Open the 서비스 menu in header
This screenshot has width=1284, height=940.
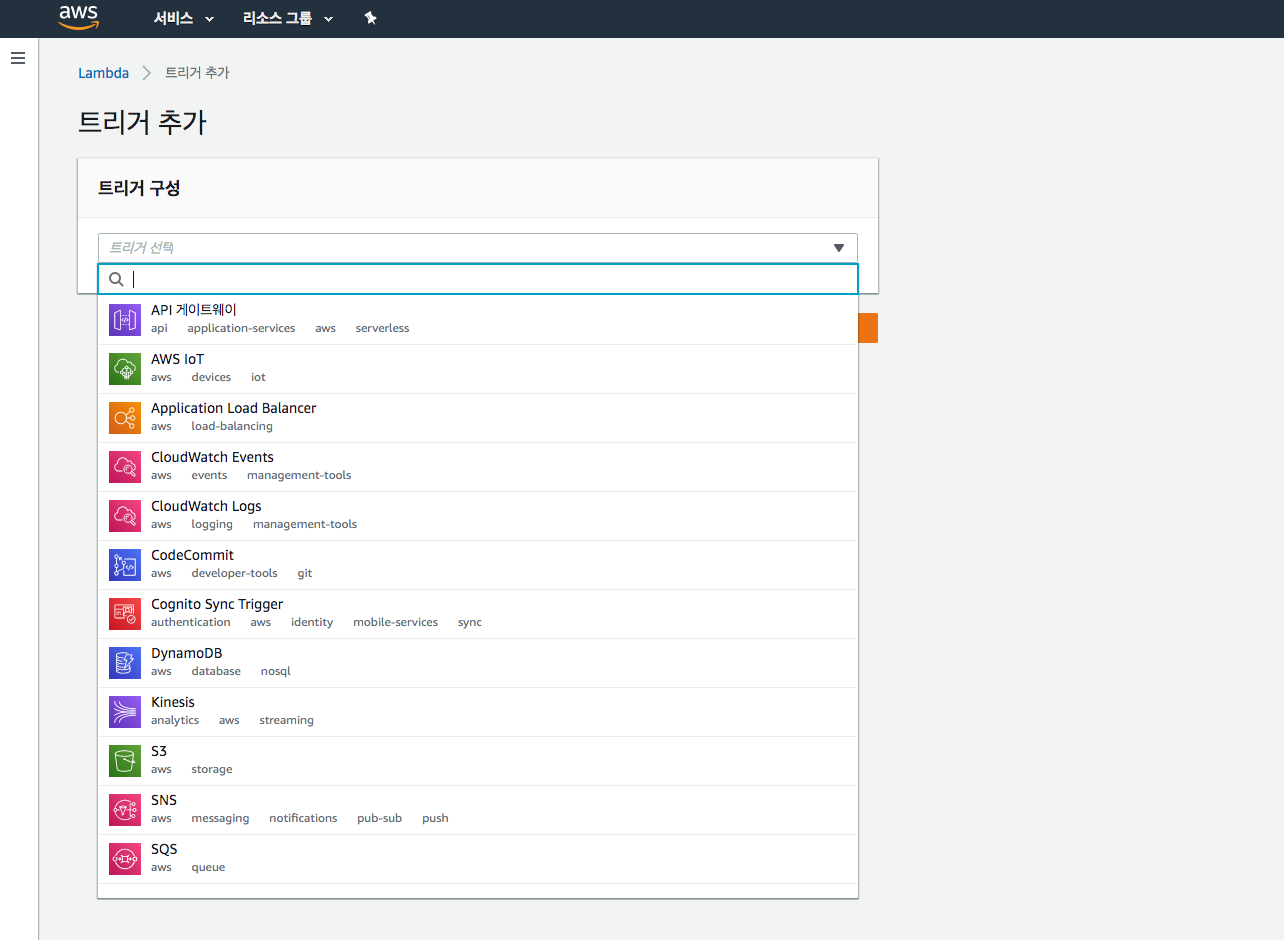tap(184, 18)
